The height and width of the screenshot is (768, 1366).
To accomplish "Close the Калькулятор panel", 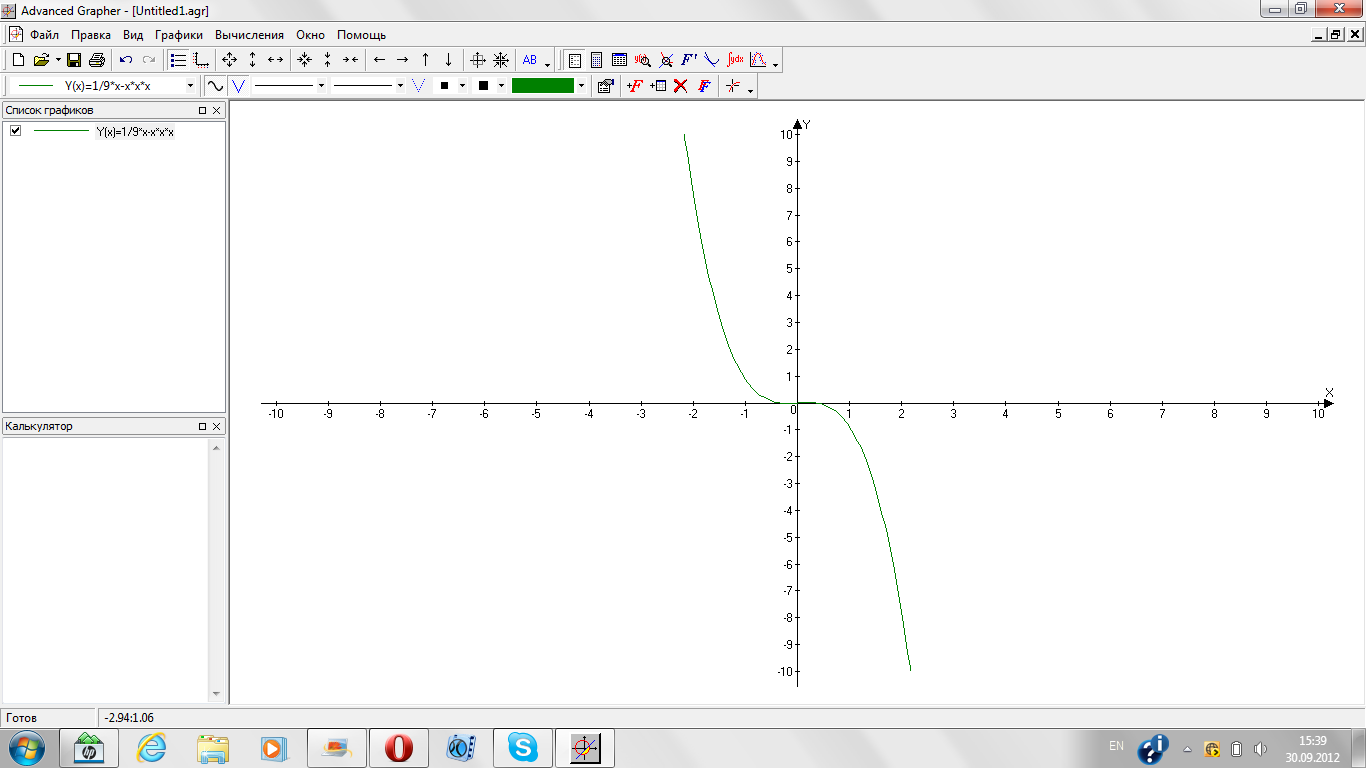I will point(217,427).
